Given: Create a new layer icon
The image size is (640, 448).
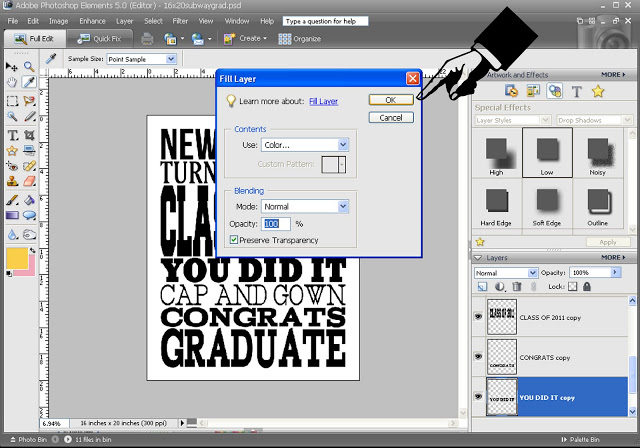Looking at the screenshot, I should 482,287.
